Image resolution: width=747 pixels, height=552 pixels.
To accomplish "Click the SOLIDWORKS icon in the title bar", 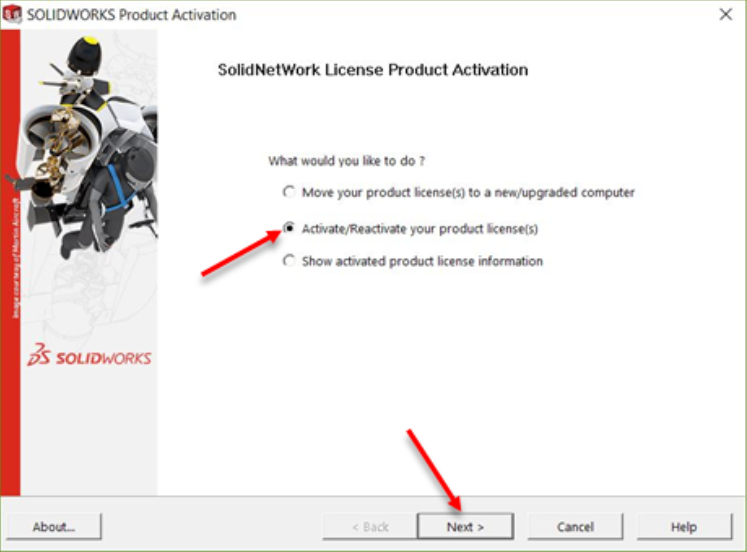I will point(12,14).
